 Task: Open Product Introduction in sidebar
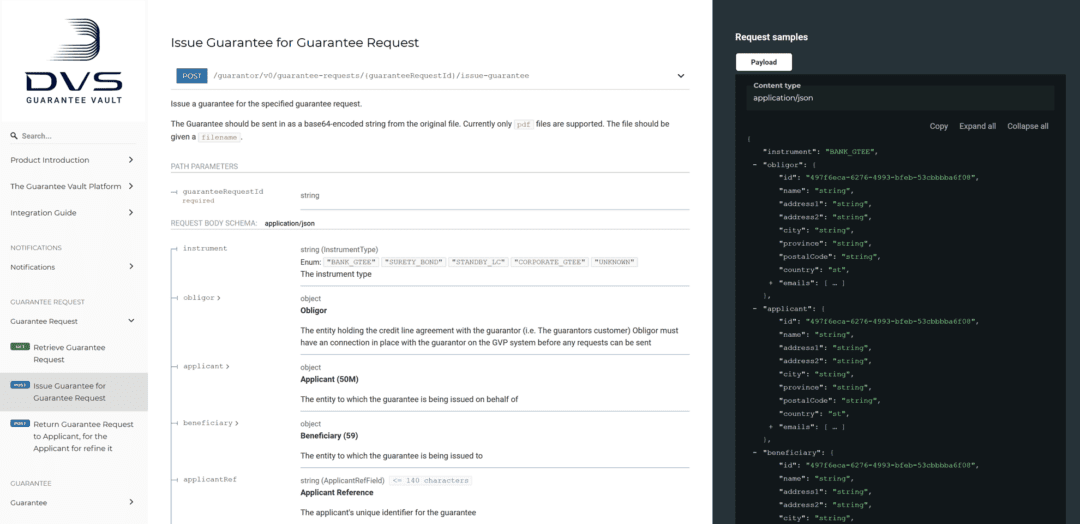pyautogui.click(x=50, y=160)
